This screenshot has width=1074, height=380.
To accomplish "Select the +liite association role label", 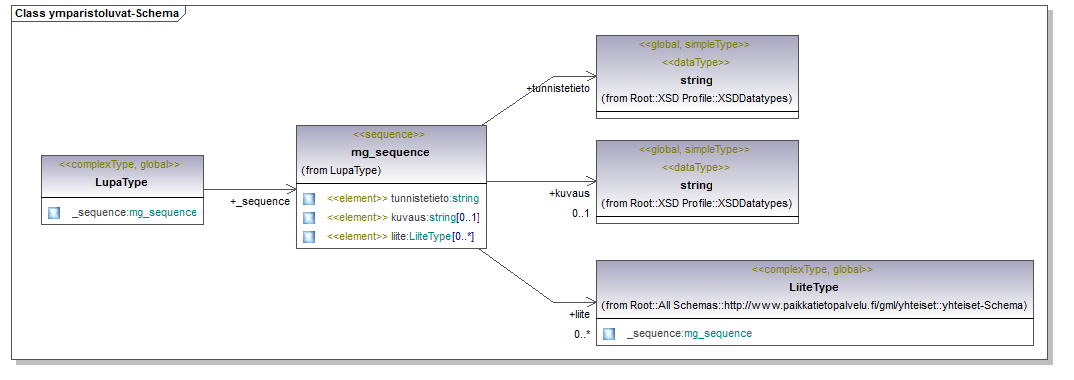I will [x=579, y=315].
